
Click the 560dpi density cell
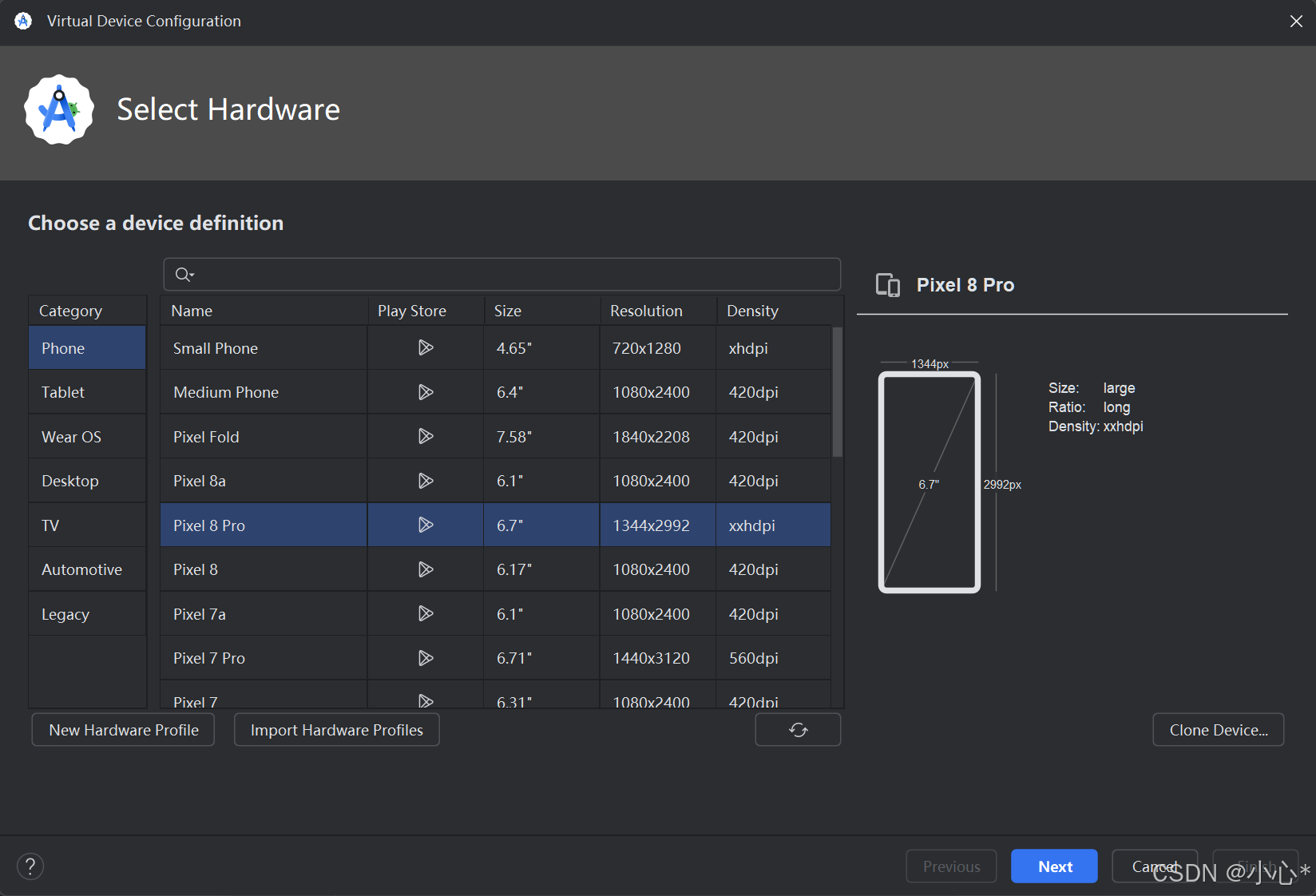tap(774, 658)
